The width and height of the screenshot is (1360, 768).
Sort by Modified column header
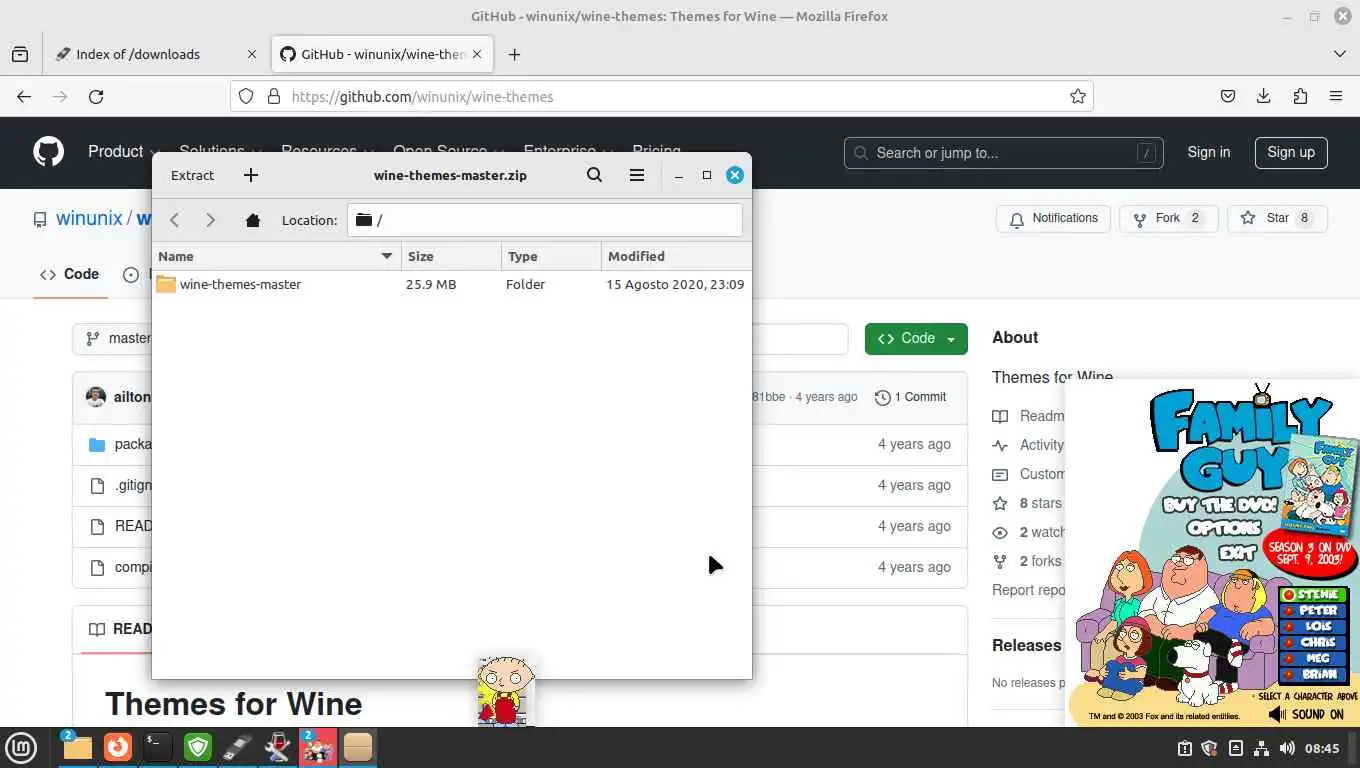676,256
